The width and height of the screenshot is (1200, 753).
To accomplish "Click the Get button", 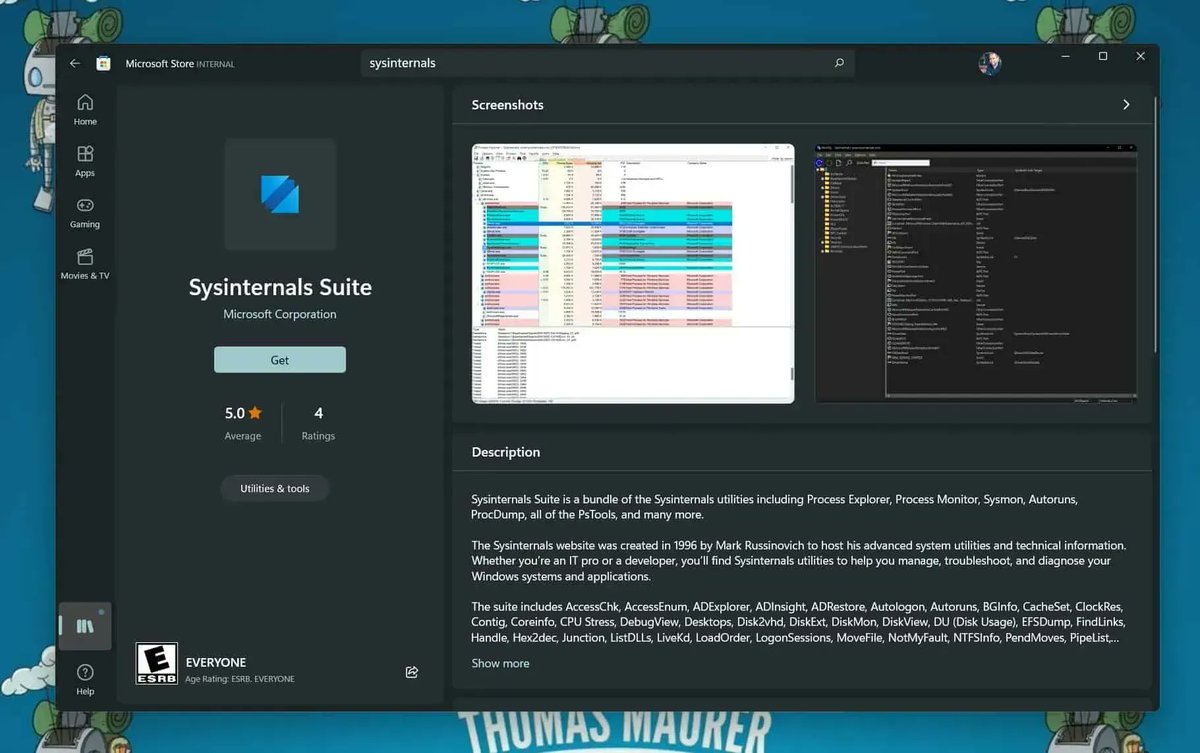I will click(x=280, y=360).
